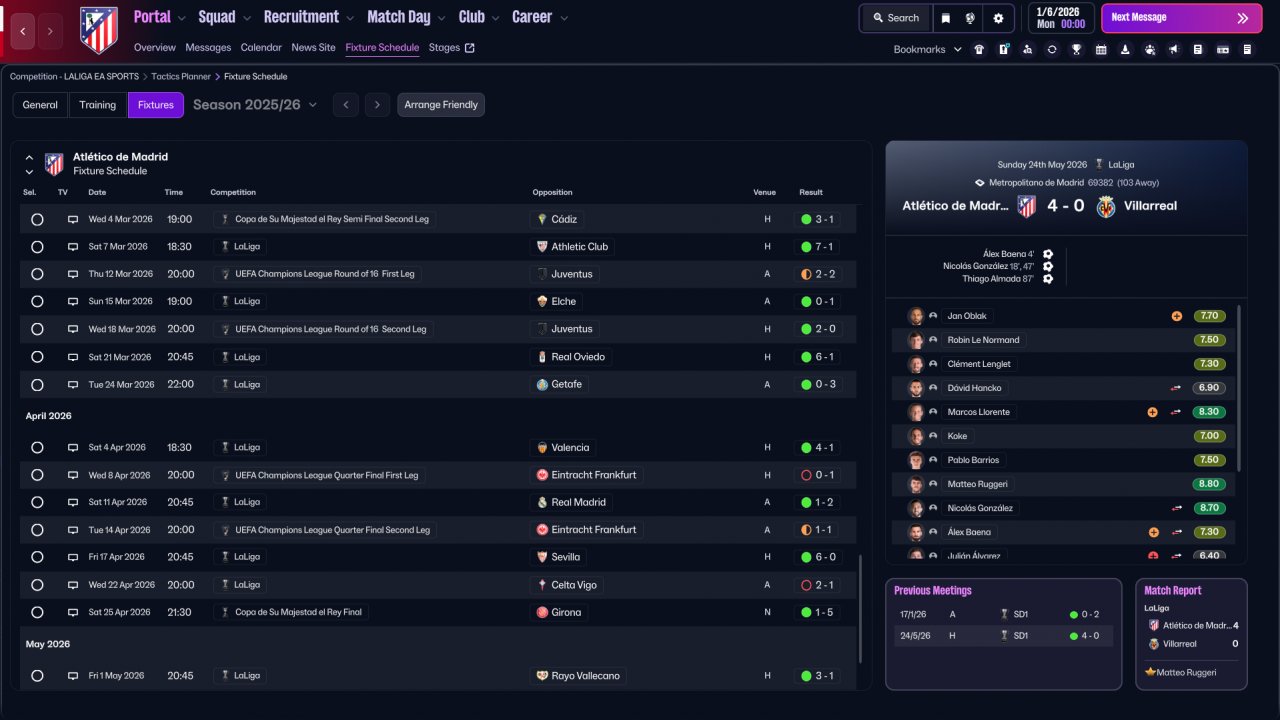Switch to the General tab
The image size is (1280, 720).
tap(40, 105)
